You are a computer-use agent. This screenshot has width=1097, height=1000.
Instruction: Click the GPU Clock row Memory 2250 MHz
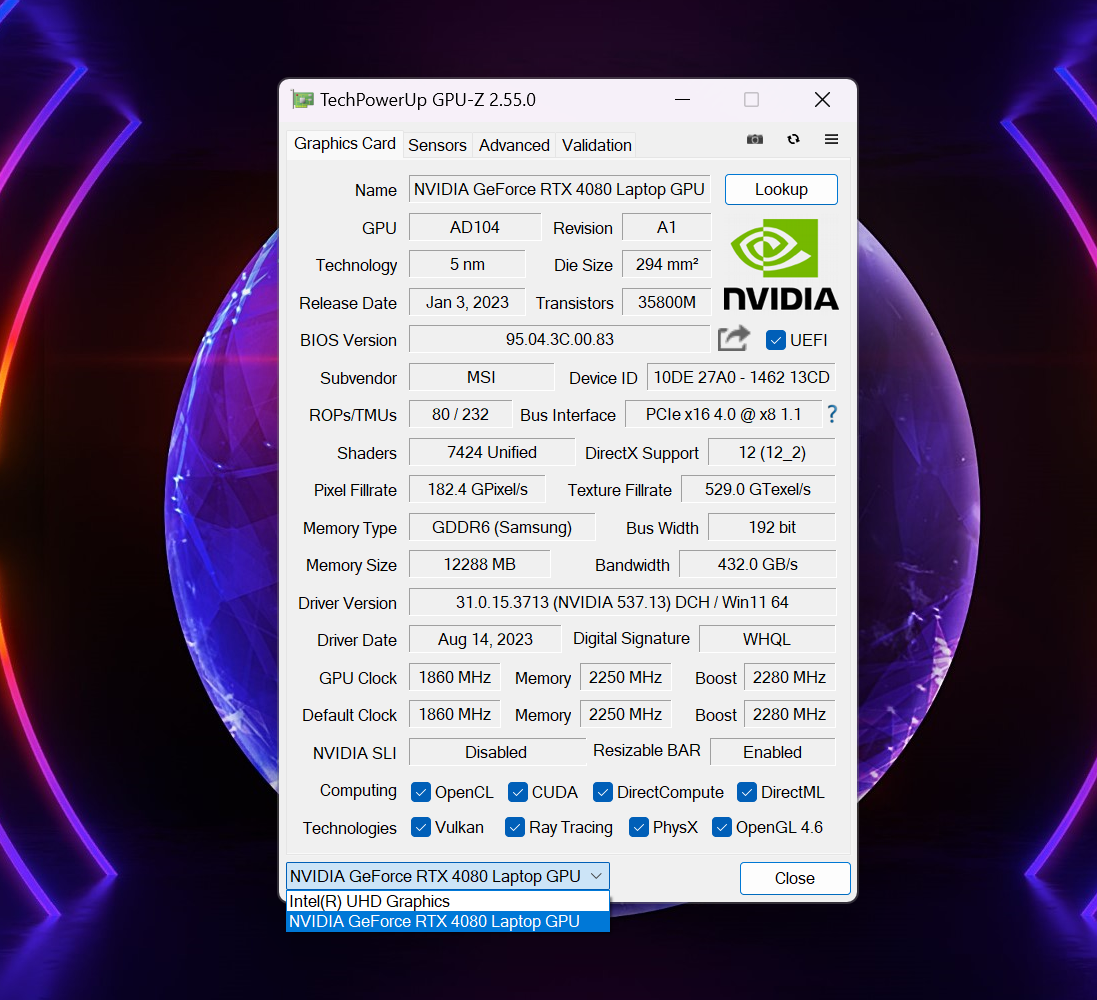click(x=625, y=677)
